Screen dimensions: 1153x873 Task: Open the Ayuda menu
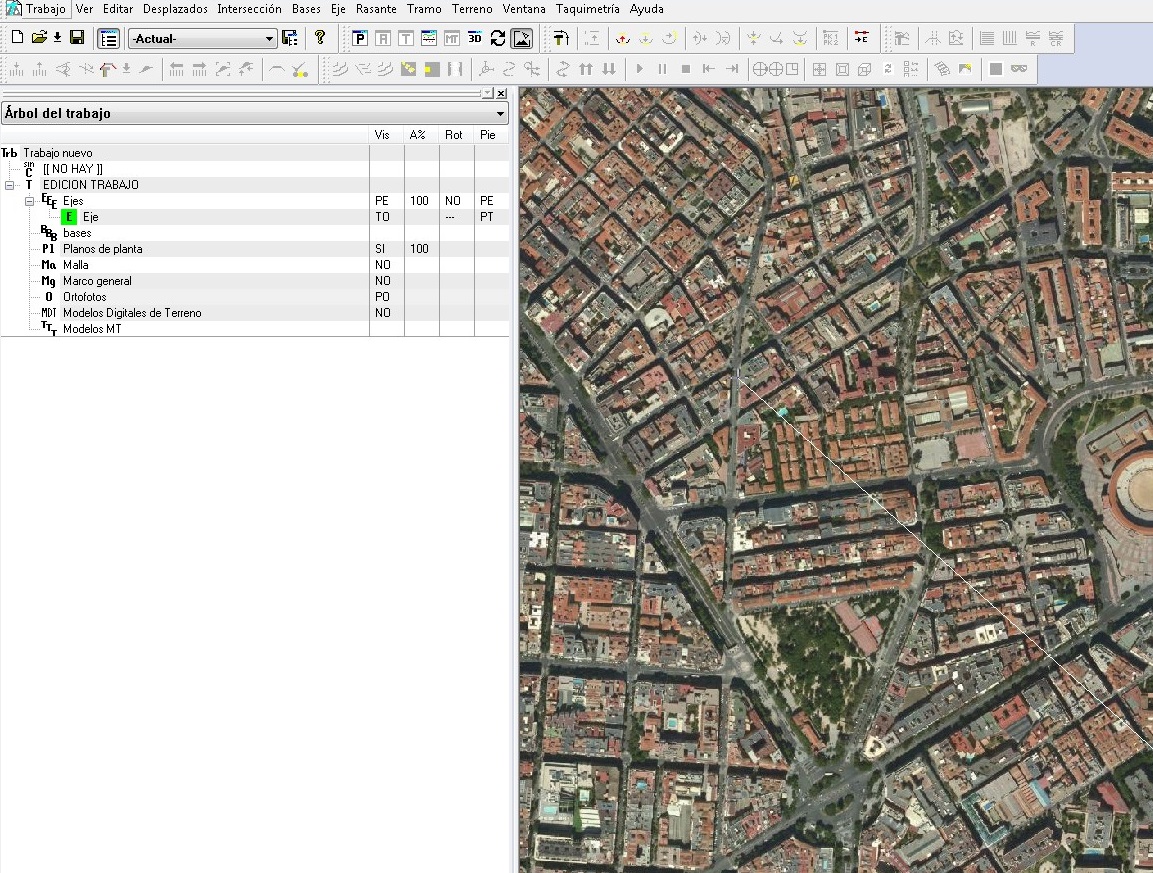[646, 9]
